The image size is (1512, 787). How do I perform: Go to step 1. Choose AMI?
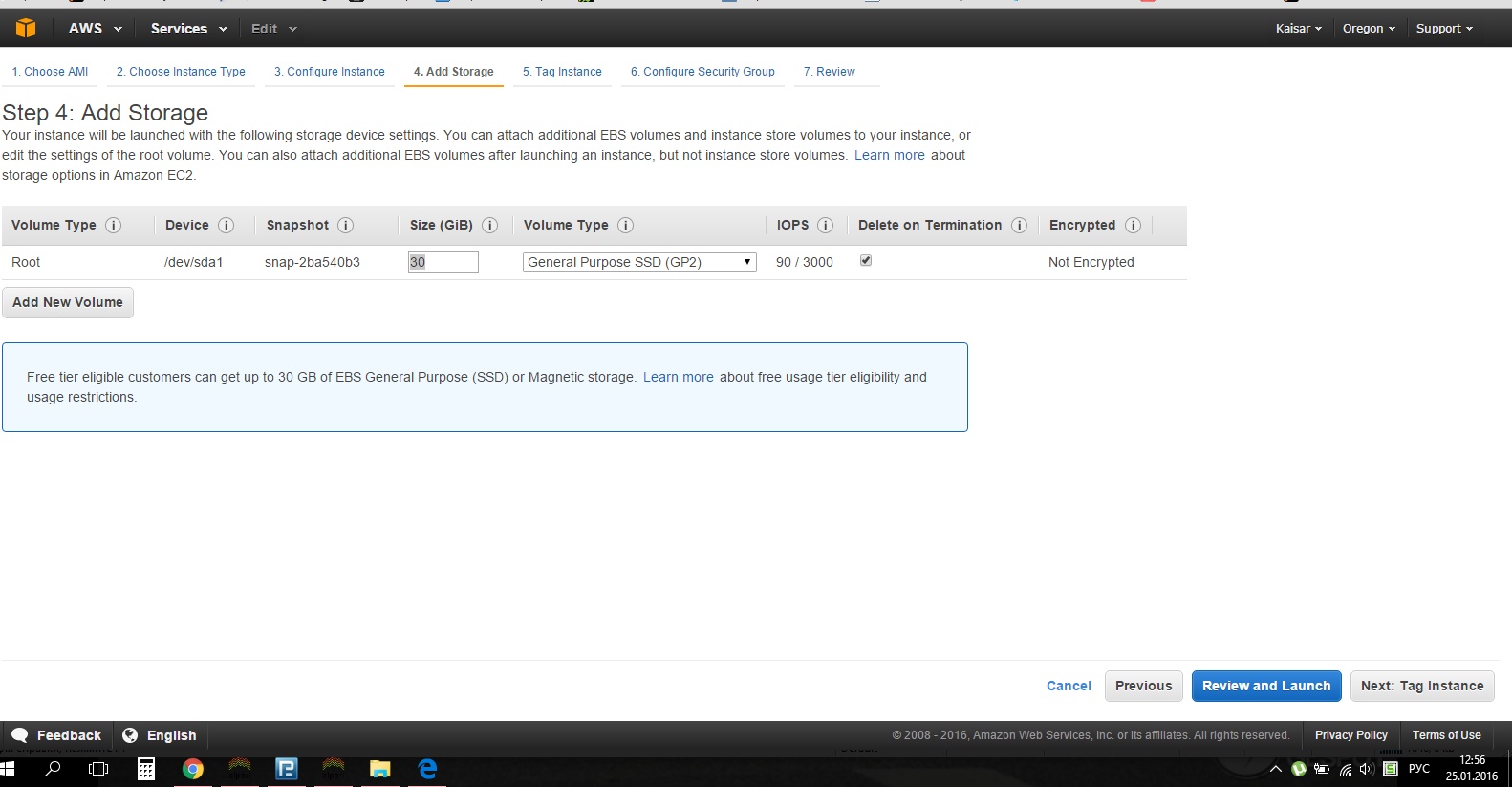[50, 72]
